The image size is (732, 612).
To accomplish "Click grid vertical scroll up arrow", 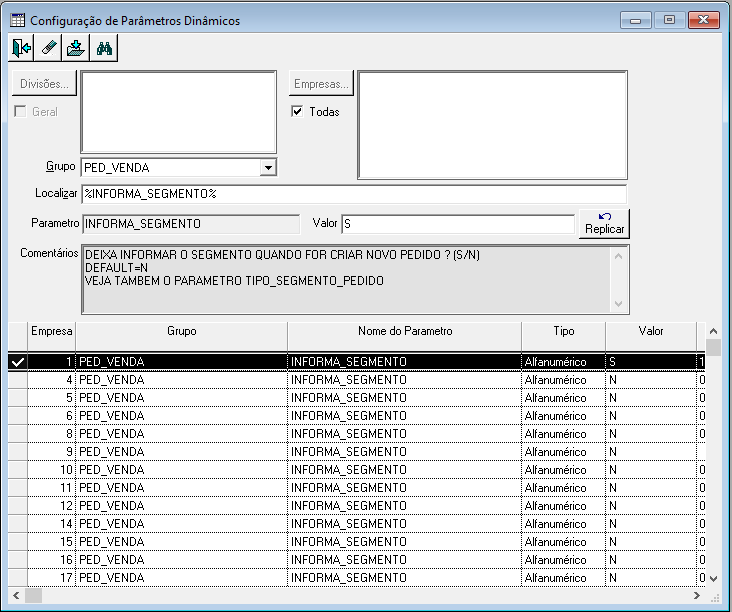I will 713,331.
